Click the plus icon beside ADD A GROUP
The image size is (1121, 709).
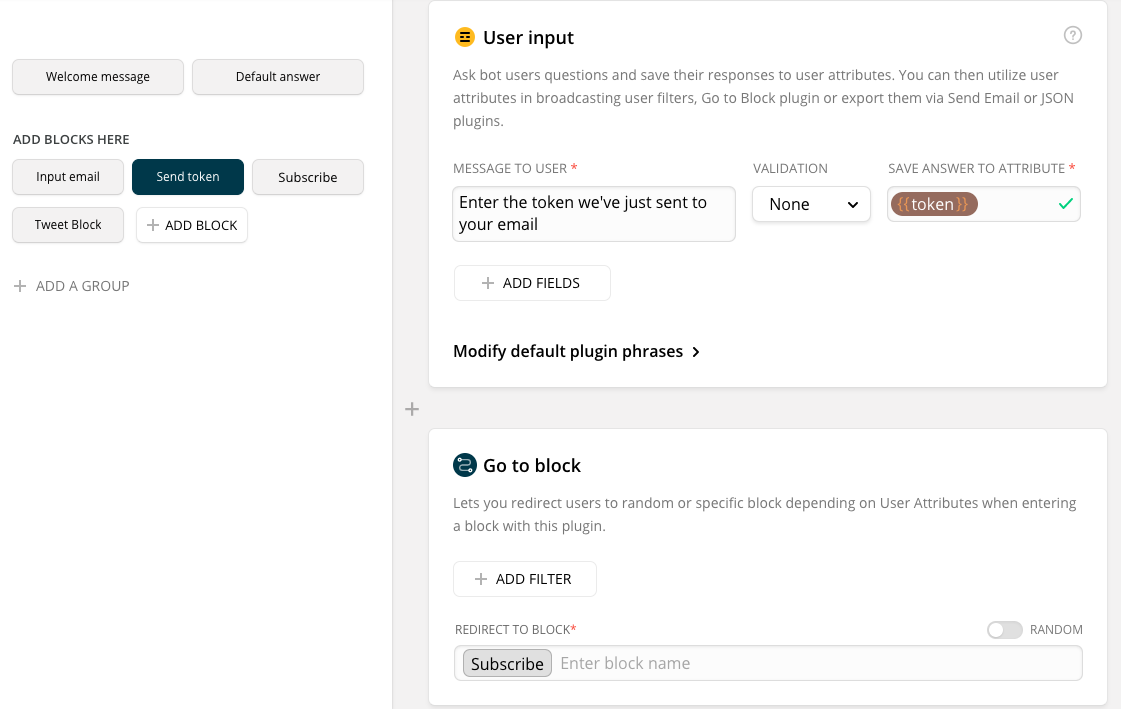click(x=20, y=286)
